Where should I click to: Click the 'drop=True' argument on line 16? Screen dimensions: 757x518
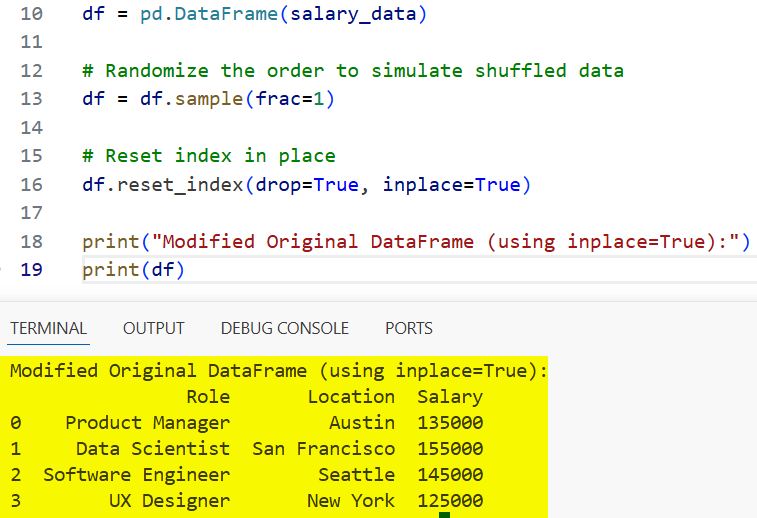(307, 184)
